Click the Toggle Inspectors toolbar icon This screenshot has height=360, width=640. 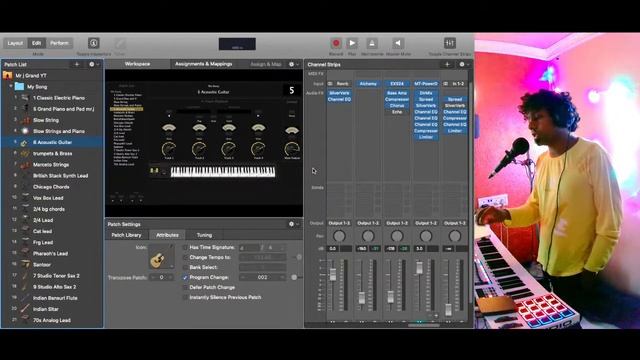click(x=93, y=43)
